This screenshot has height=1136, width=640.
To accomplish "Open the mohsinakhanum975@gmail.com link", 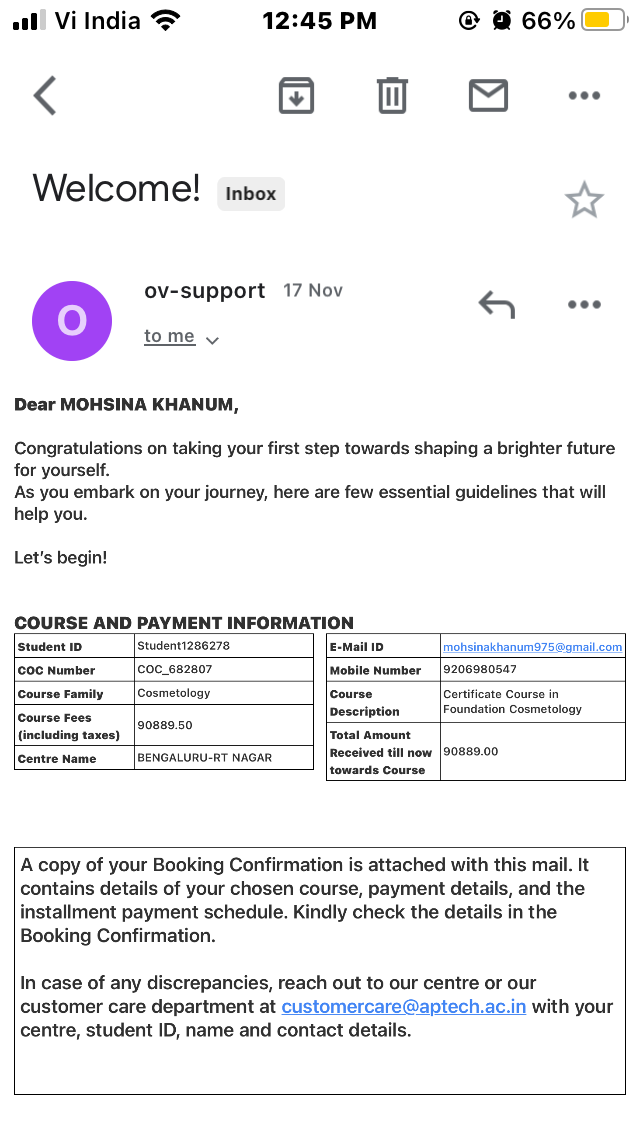I will tap(533, 647).
